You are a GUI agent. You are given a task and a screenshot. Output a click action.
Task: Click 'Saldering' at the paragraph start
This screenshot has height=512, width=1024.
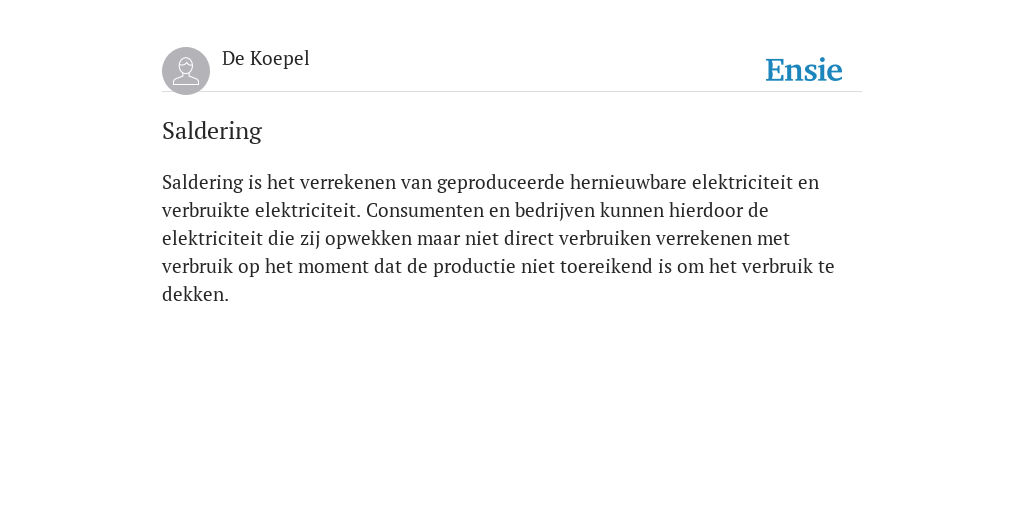pos(202,182)
